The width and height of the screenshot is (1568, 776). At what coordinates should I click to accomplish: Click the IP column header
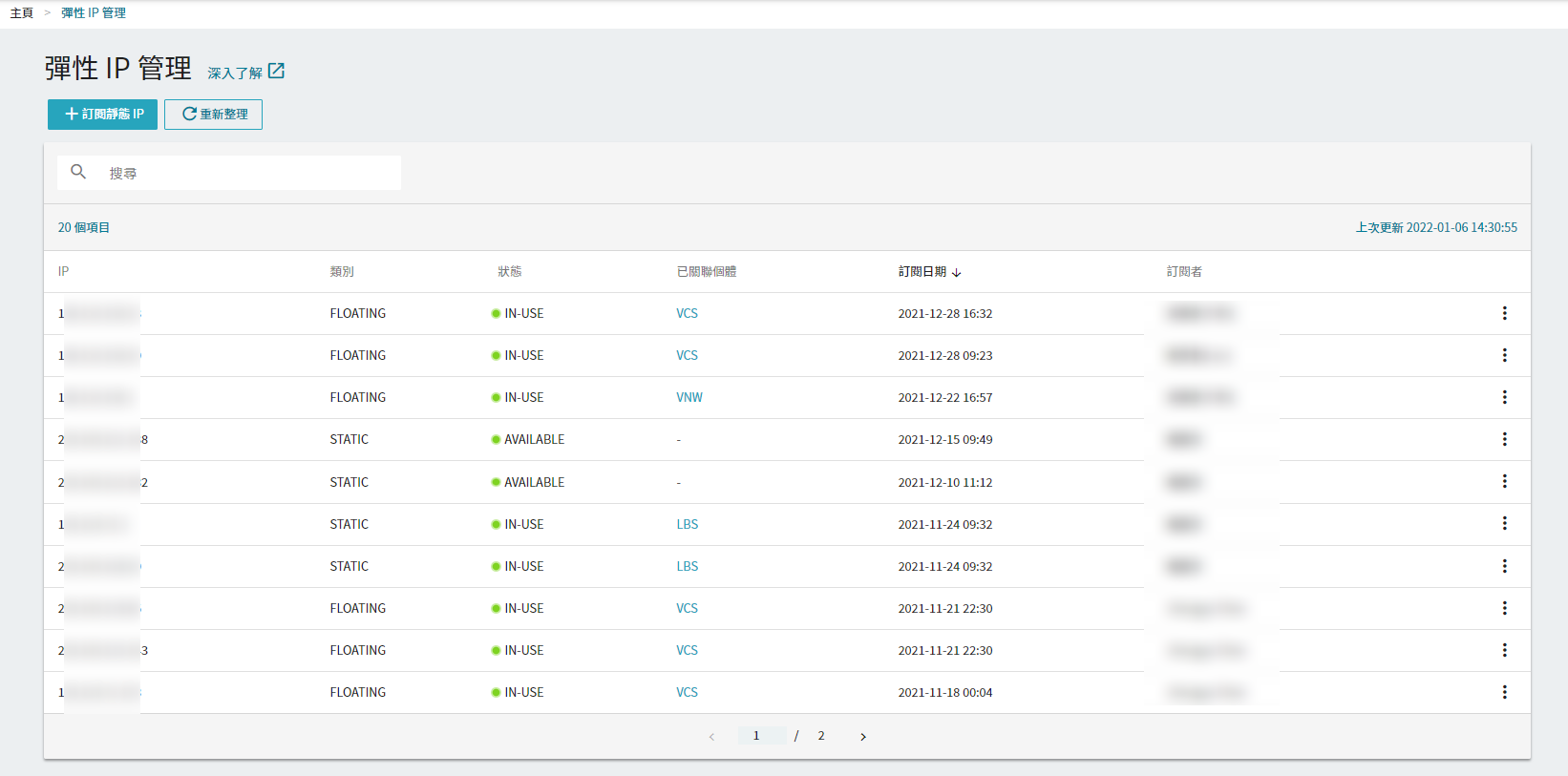[63, 272]
